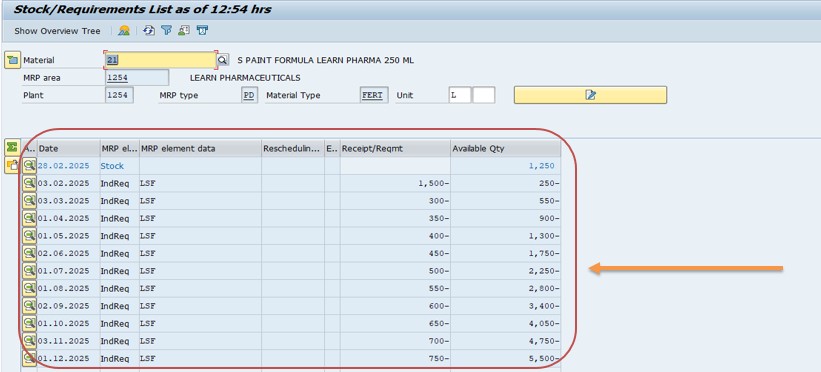Open details icon for 01.04.2025 row
821x372 pixels.
click(x=29, y=218)
